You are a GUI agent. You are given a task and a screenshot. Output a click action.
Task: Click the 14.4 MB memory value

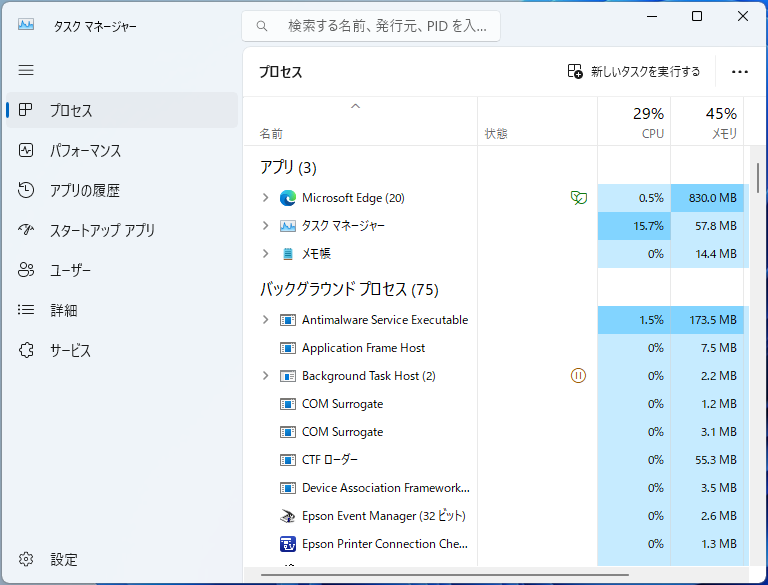pyautogui.click(x=716, y=254)
